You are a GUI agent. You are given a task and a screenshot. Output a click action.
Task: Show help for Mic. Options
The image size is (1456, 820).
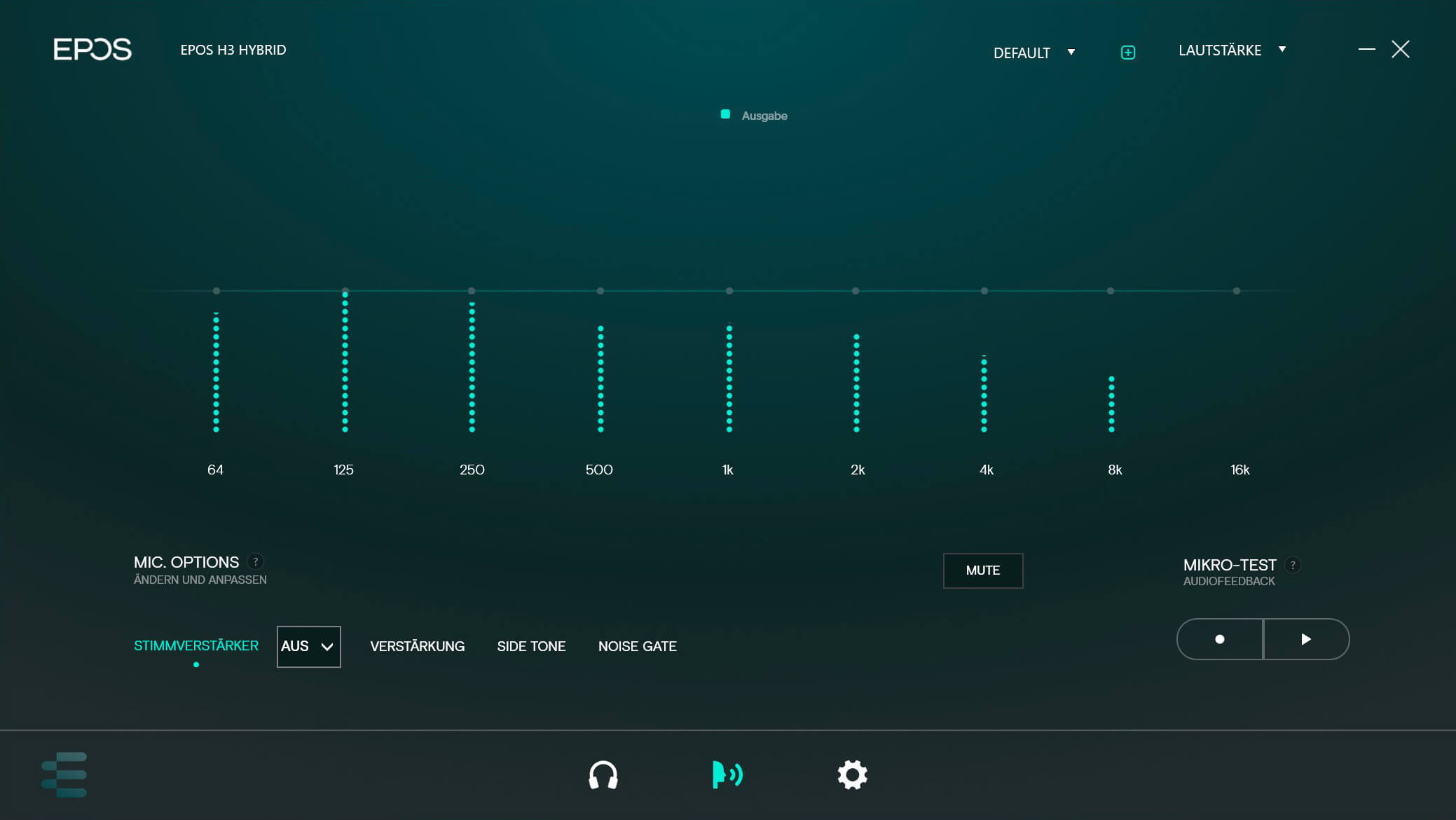(x=256, y=561)
